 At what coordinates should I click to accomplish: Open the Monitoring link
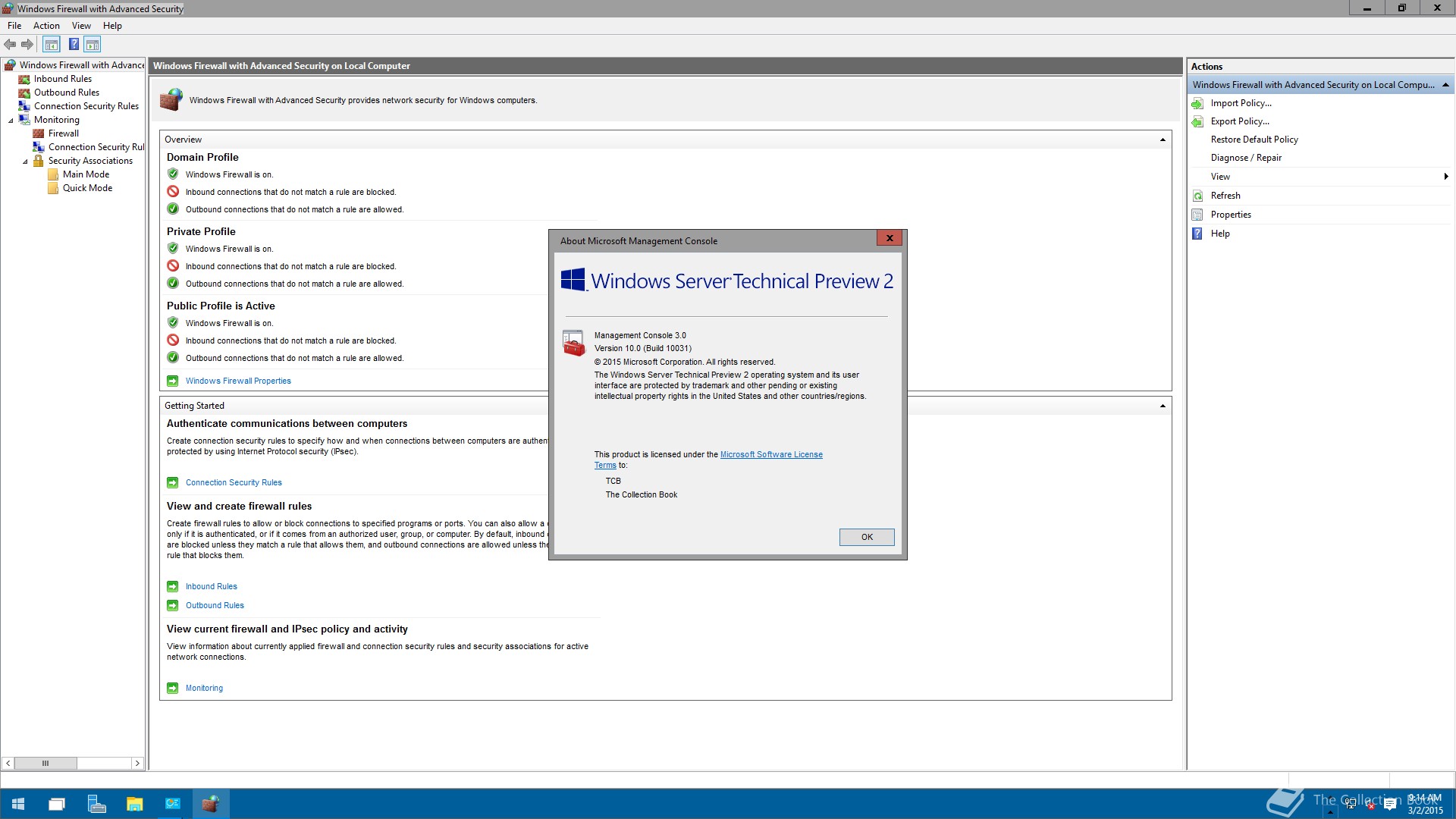pos(204,688)
